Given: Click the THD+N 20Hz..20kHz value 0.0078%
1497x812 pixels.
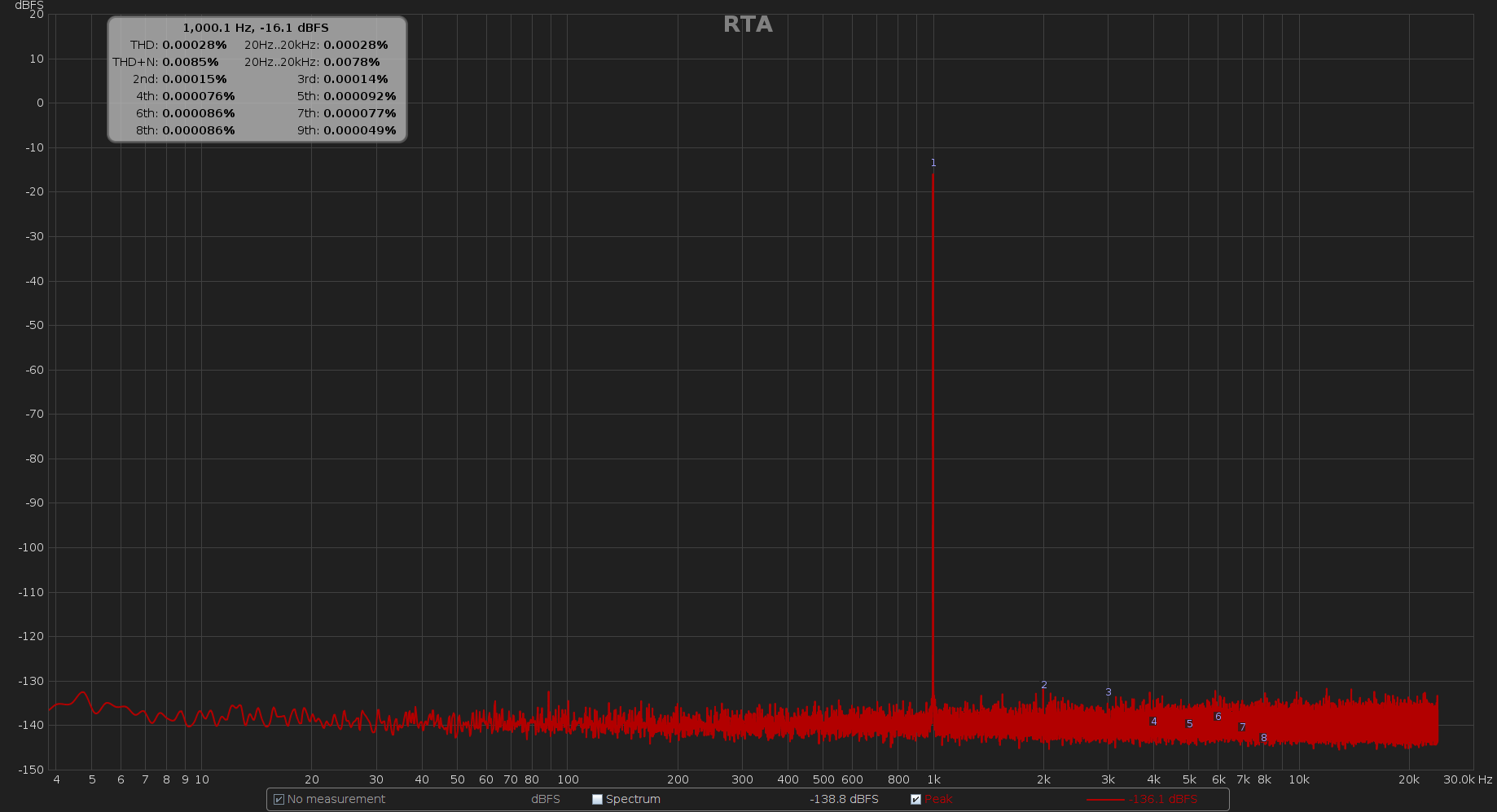Looking at the screenshot, I should [352, 62].
